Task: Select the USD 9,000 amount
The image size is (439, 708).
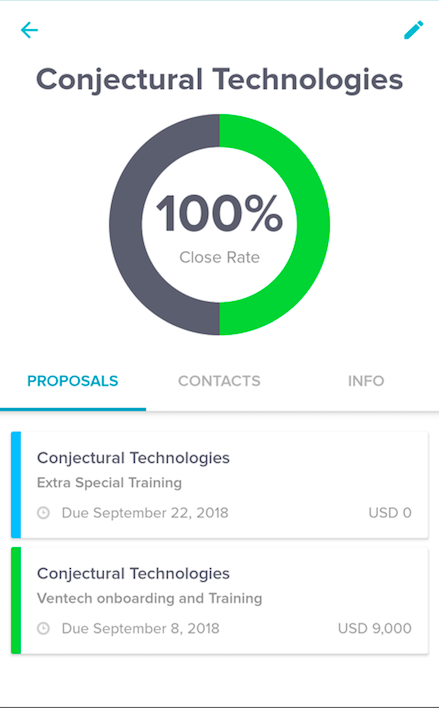Action: [375, 629]
